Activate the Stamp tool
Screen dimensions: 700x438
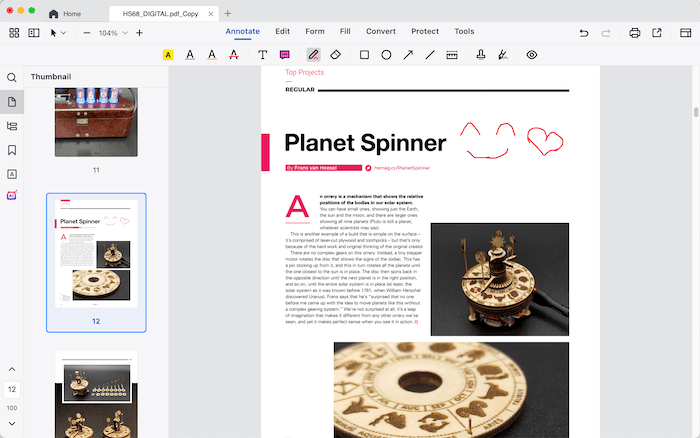(481, 55)
